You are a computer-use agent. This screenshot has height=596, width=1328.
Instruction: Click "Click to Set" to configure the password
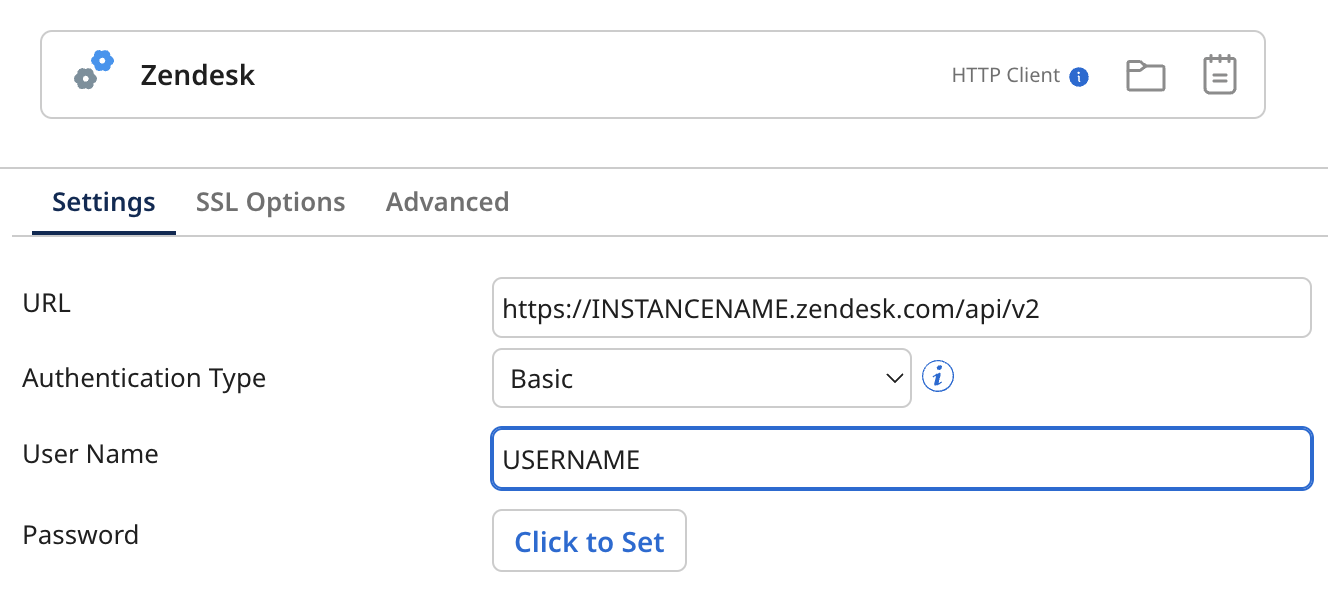click(589, 541)
